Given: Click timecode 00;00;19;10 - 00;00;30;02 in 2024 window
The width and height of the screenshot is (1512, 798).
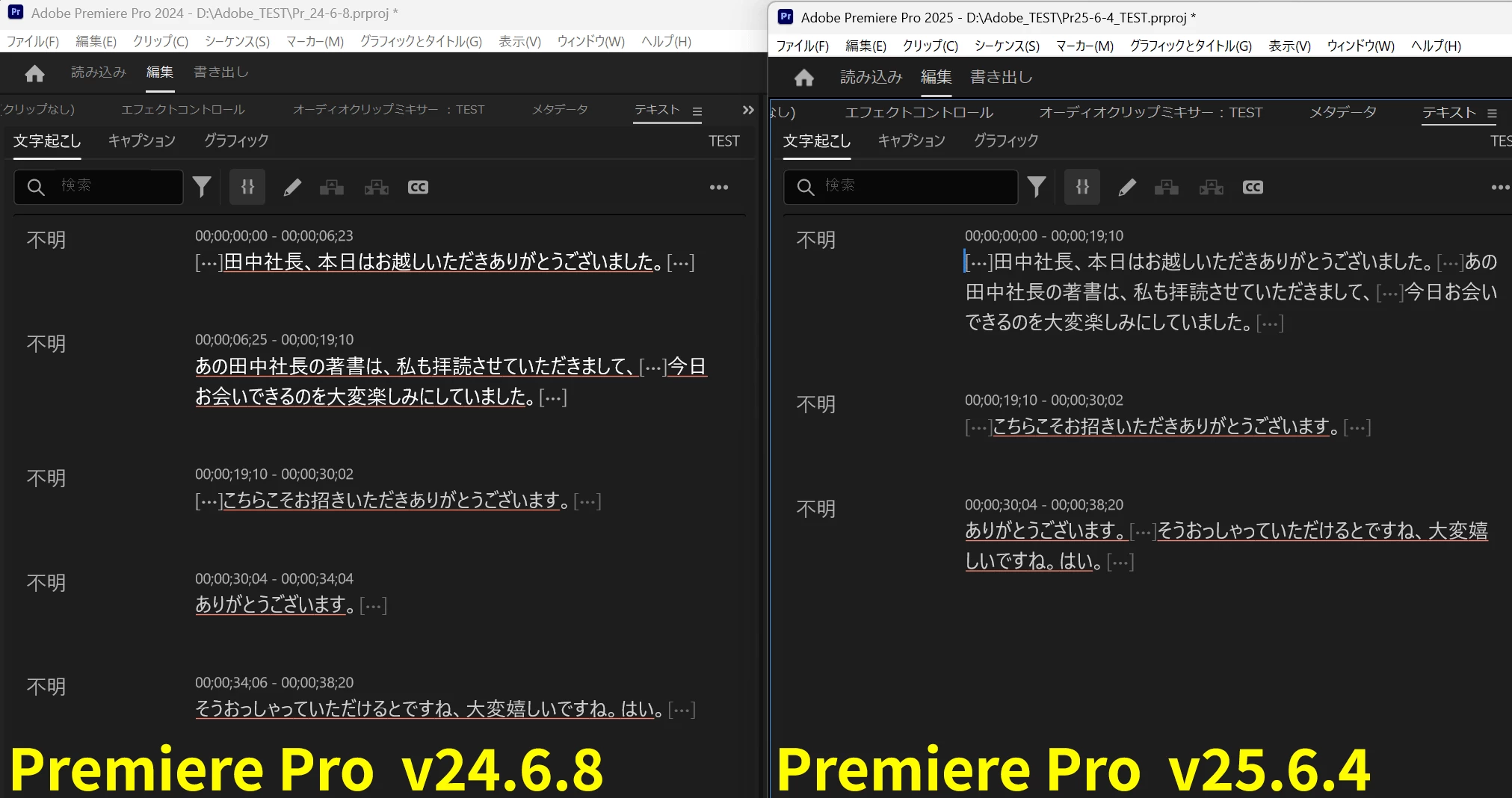Looking at the screenshot, I should point(274,474).
